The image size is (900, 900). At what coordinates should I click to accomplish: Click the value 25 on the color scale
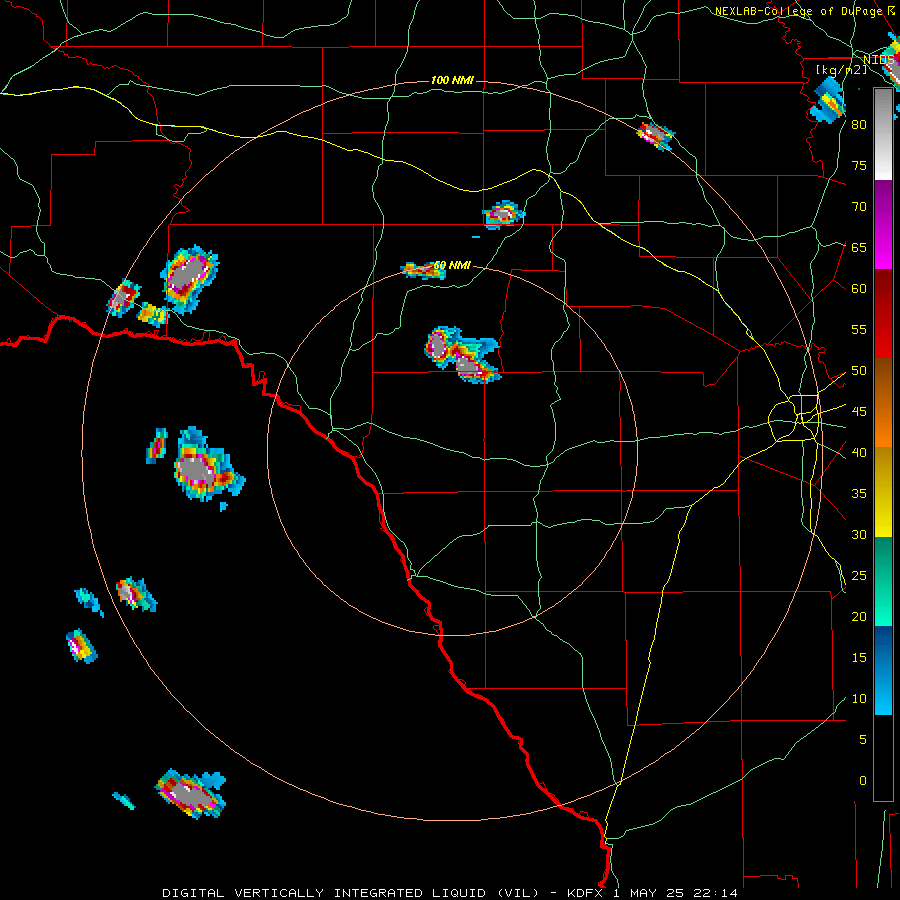point(859,575)
